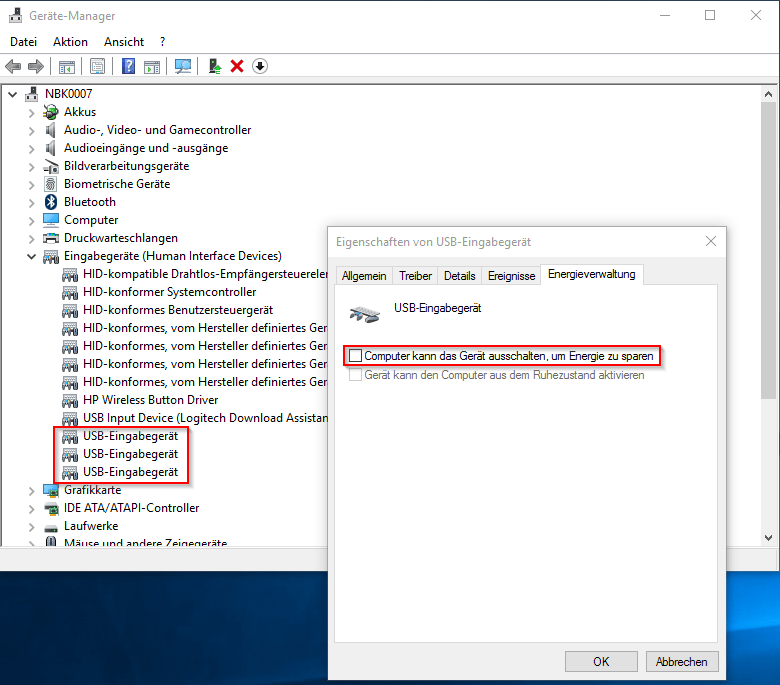Viewport: 780px width, 685px height.
Task: Click the Back arrow toolbar icon
Action: [x=13, y=66]
